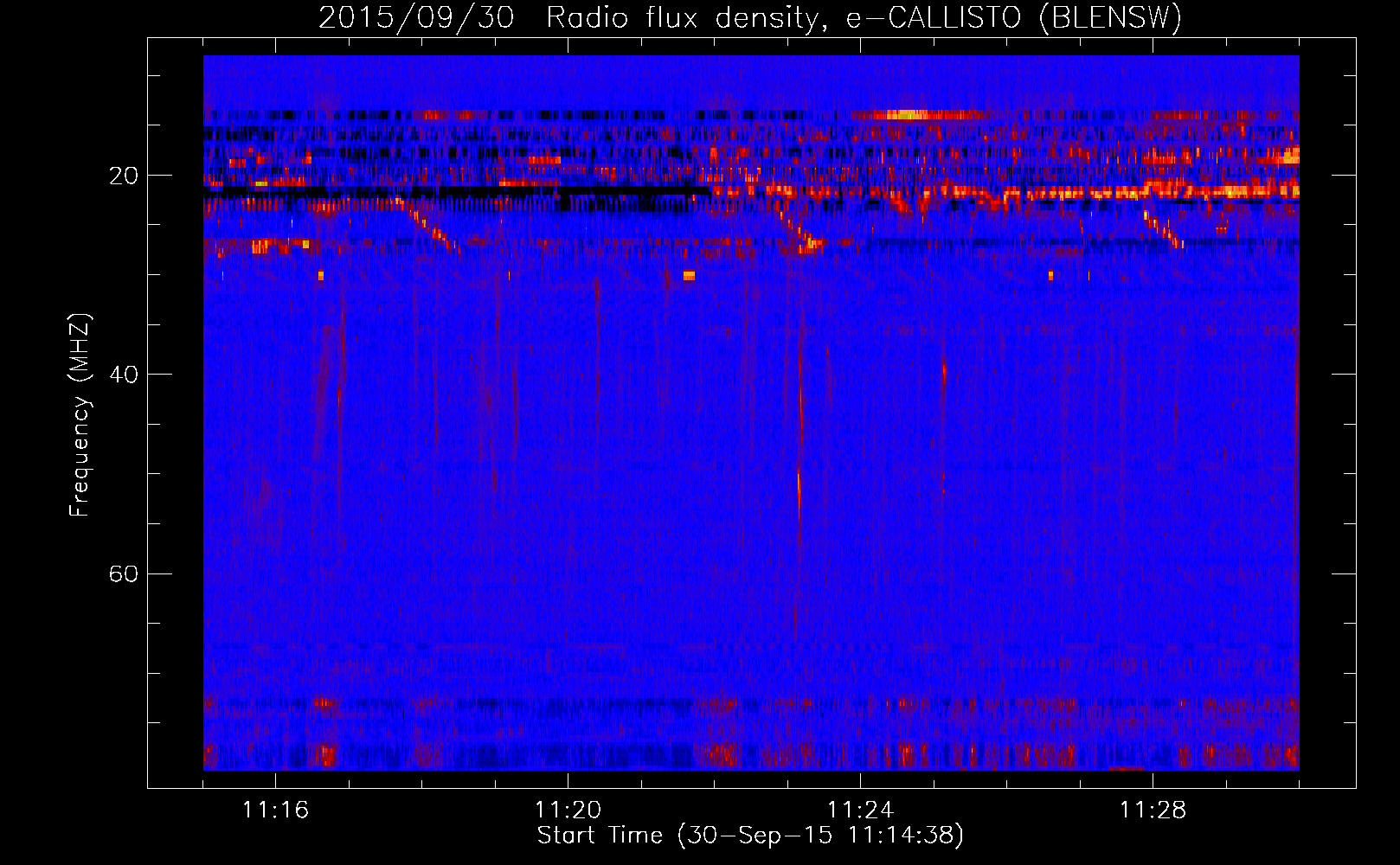This screenshot has height=865, width=1400.
Task: Click the 20 MHz frequency tick label
Action: (124, 176)
